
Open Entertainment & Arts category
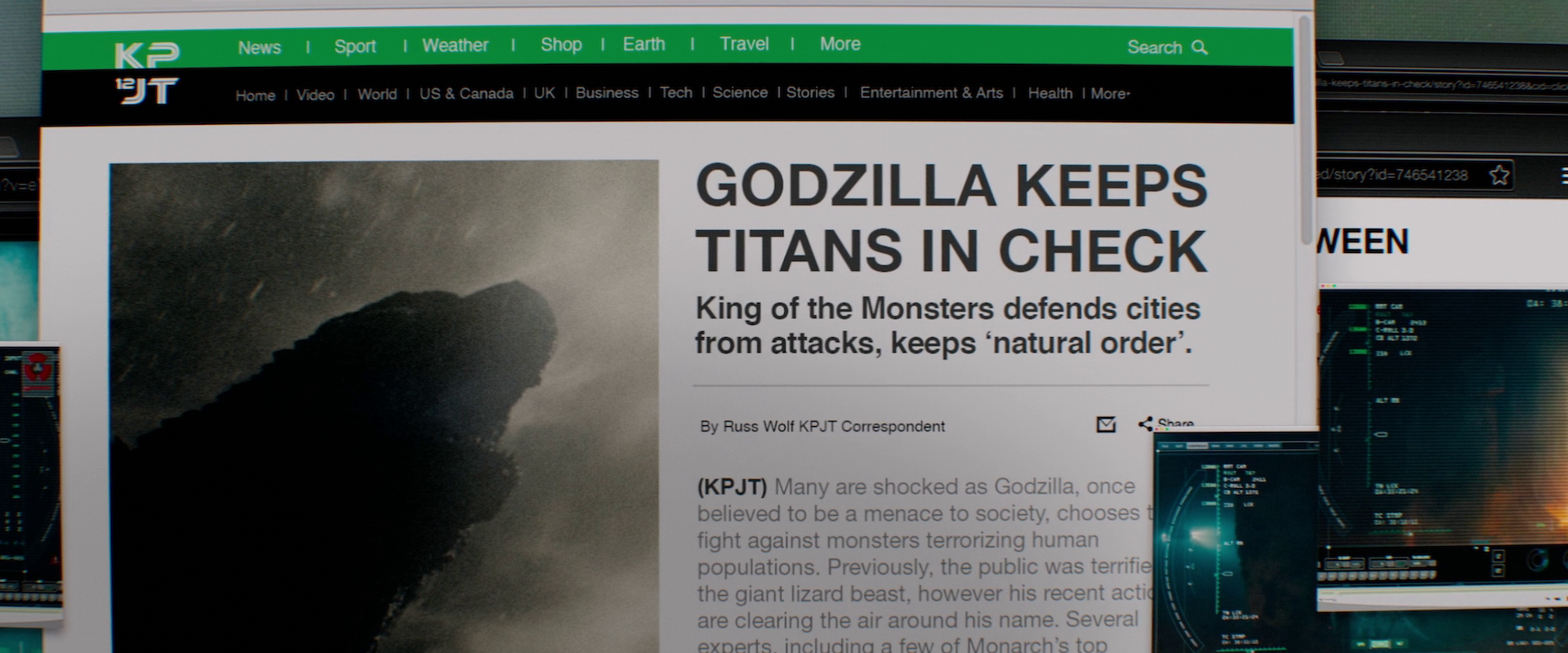[x=931, y=93]
